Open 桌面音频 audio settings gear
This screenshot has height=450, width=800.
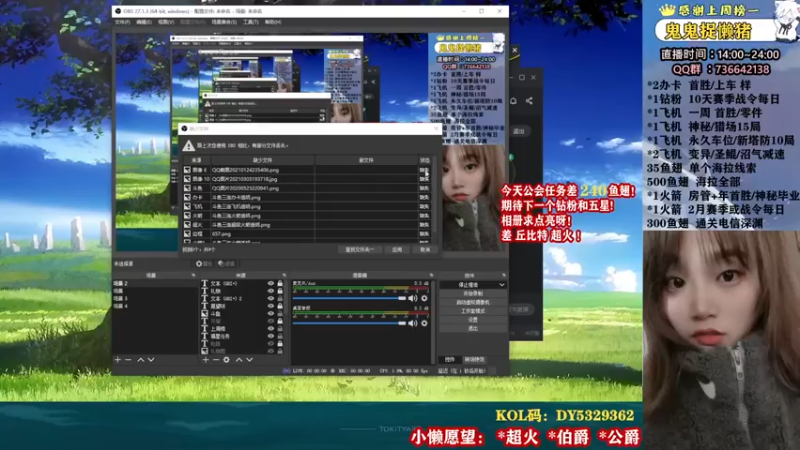coord(424,323)
